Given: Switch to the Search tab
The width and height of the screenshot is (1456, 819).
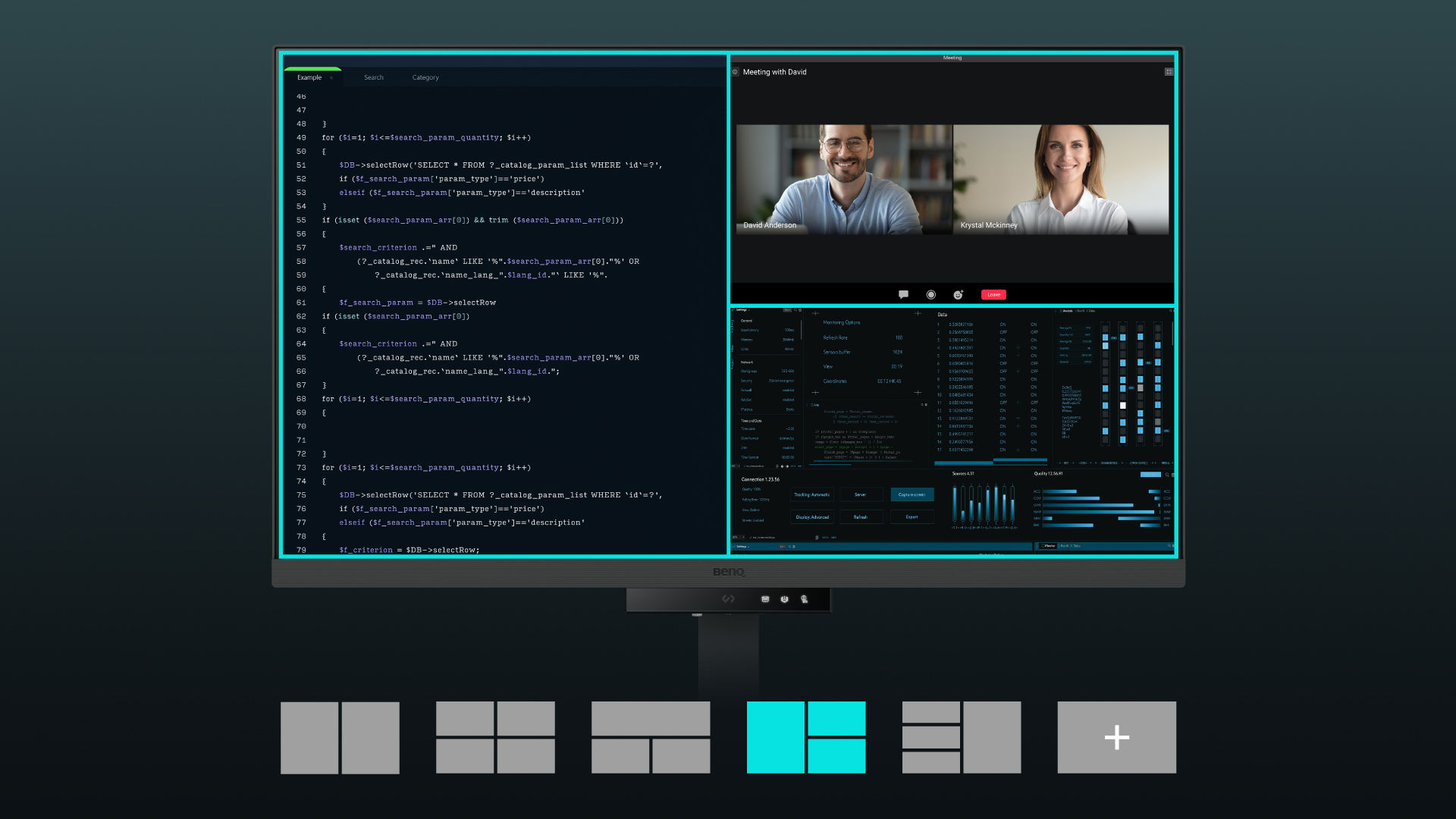Looking at the screenshot, I should coord(373,77).
